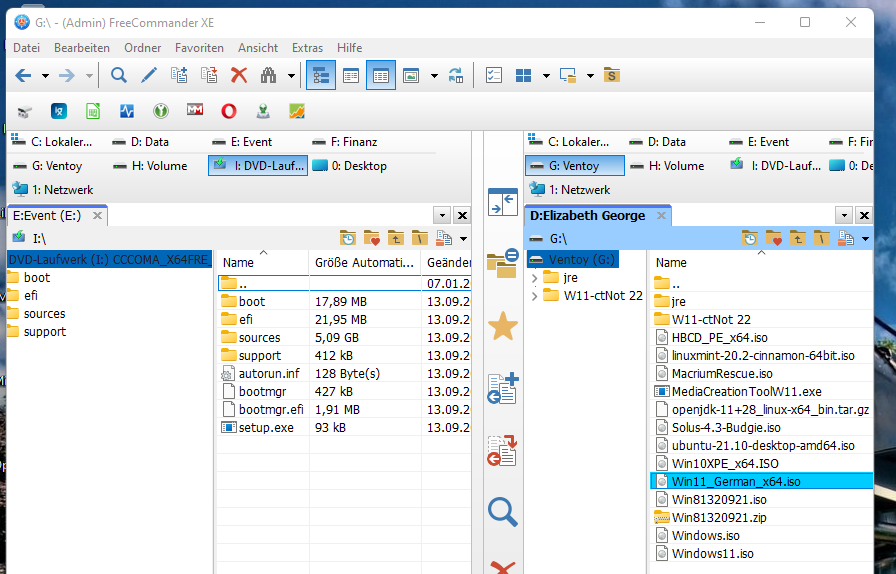Click the greyed forward arrow in toolbar

click(x=67, y=75)
